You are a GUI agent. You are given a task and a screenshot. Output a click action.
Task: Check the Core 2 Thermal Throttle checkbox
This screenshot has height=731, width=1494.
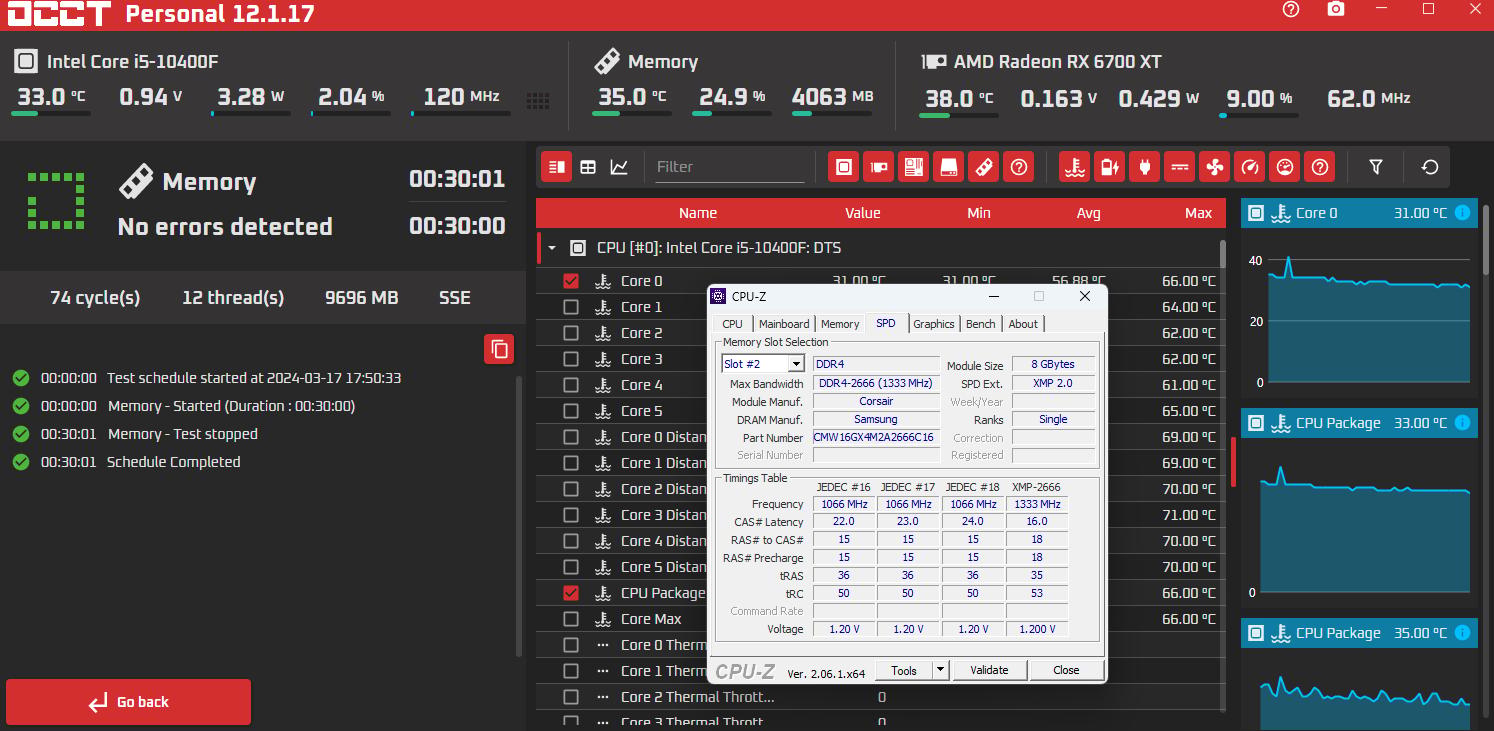571,697
